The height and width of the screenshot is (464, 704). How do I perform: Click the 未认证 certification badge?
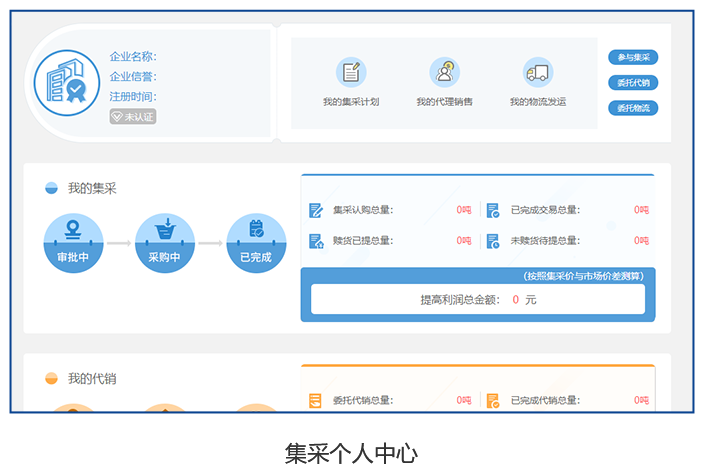pos(133,117)
